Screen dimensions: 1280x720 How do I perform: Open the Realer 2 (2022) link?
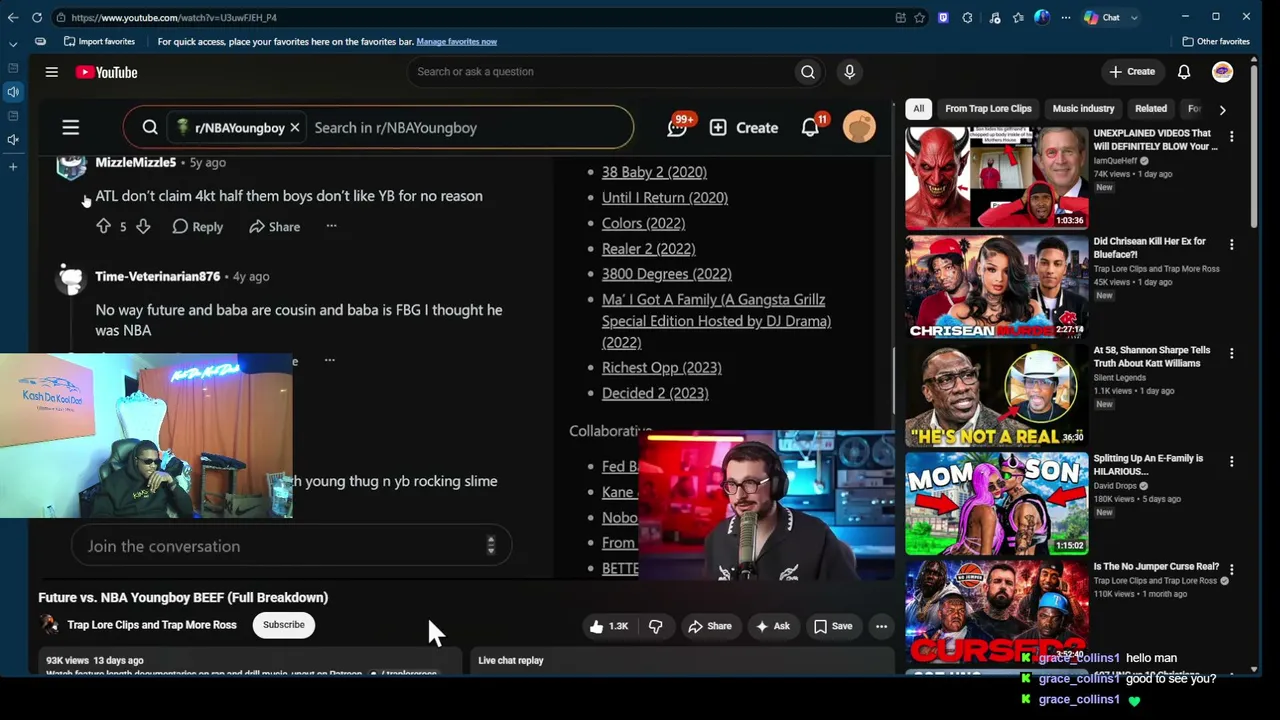point(648,249)
